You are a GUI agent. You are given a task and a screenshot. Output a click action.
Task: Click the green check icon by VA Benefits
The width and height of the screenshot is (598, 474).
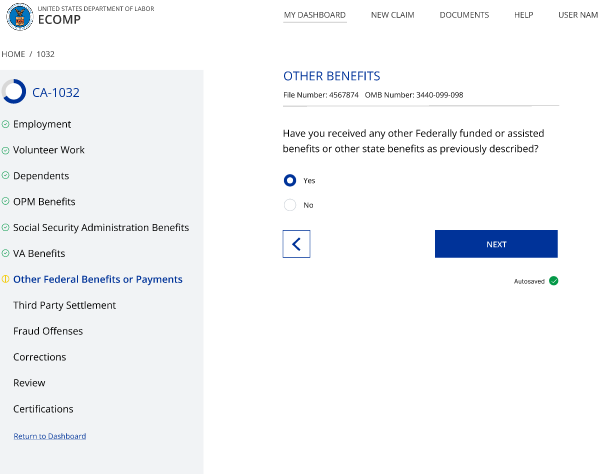pyautogui.click(x=5, y=253)
